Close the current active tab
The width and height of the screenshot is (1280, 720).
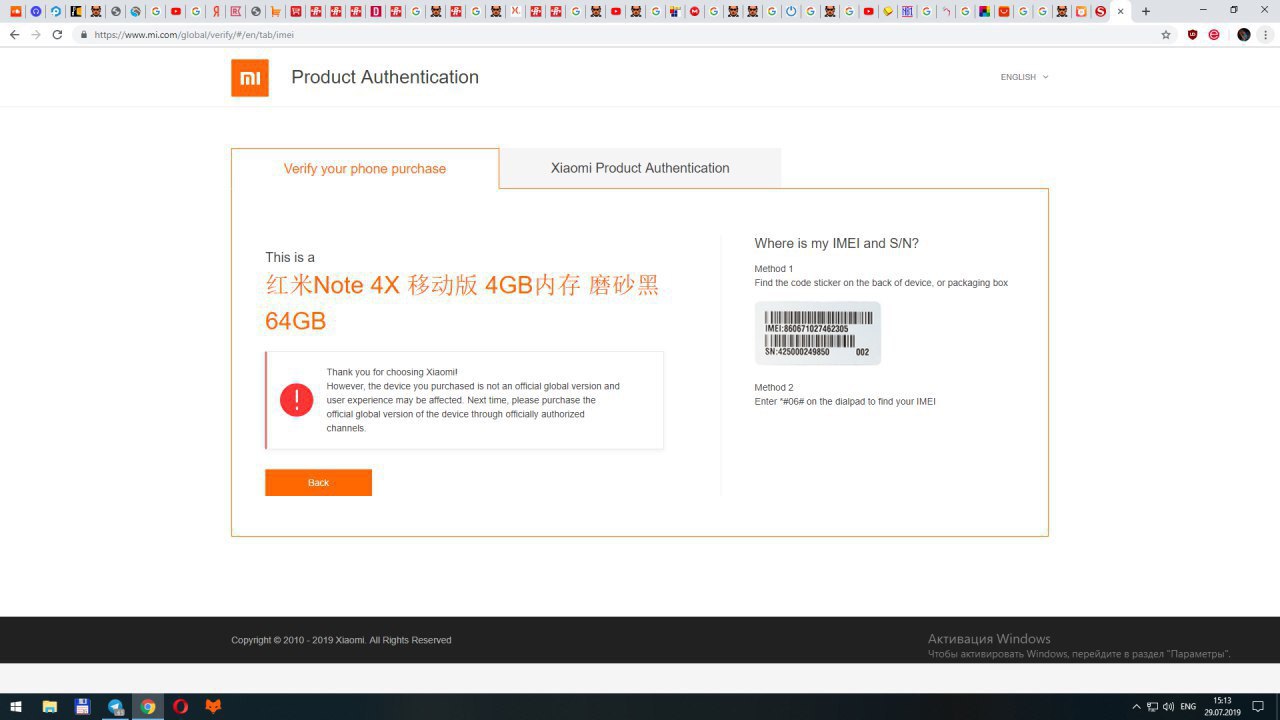tap(1120, 11)
